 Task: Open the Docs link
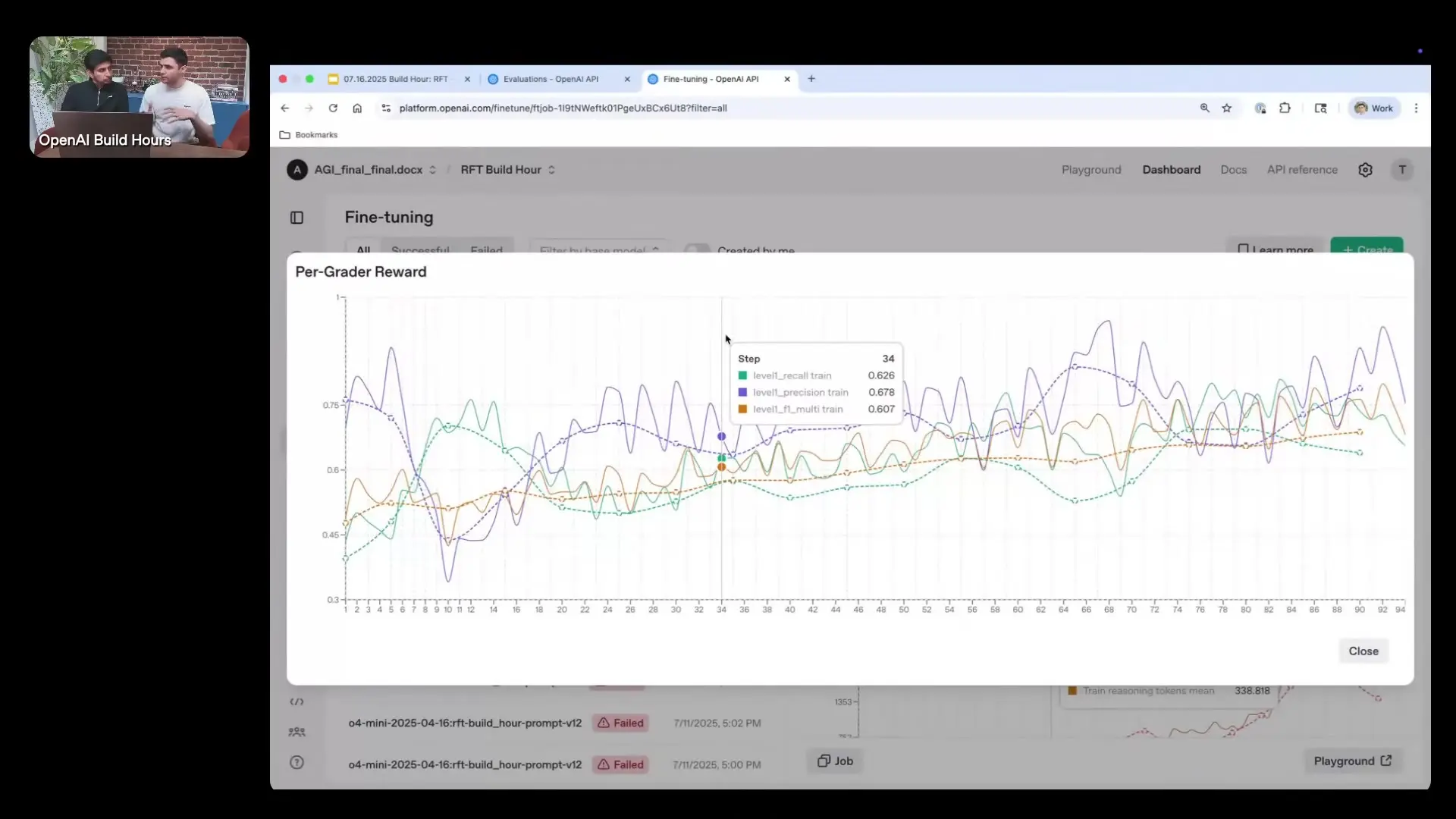pyautogui.click(x=1233, y=170)
